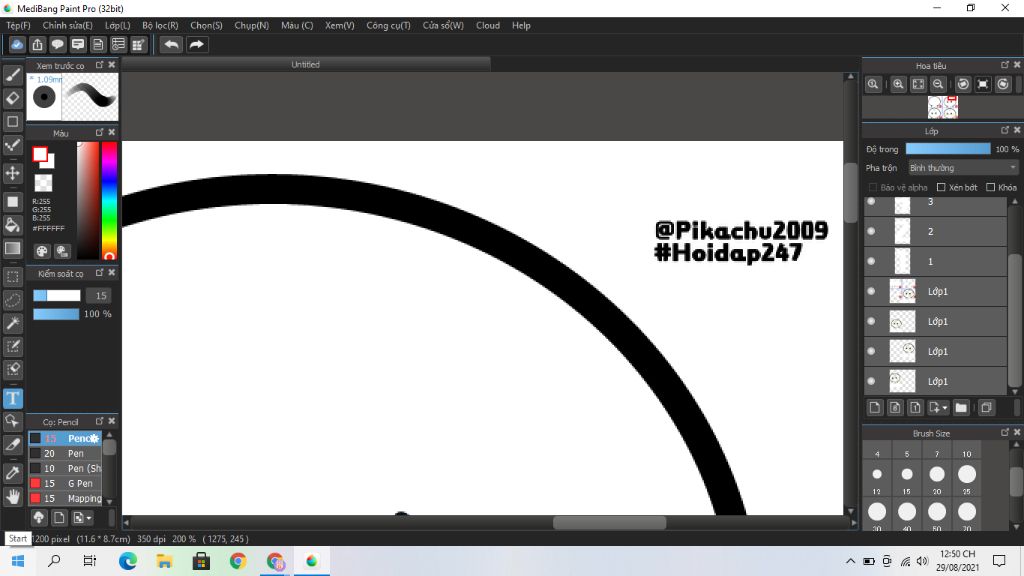
Task: Select the Bucket fill tool
Action: (12, 225)
